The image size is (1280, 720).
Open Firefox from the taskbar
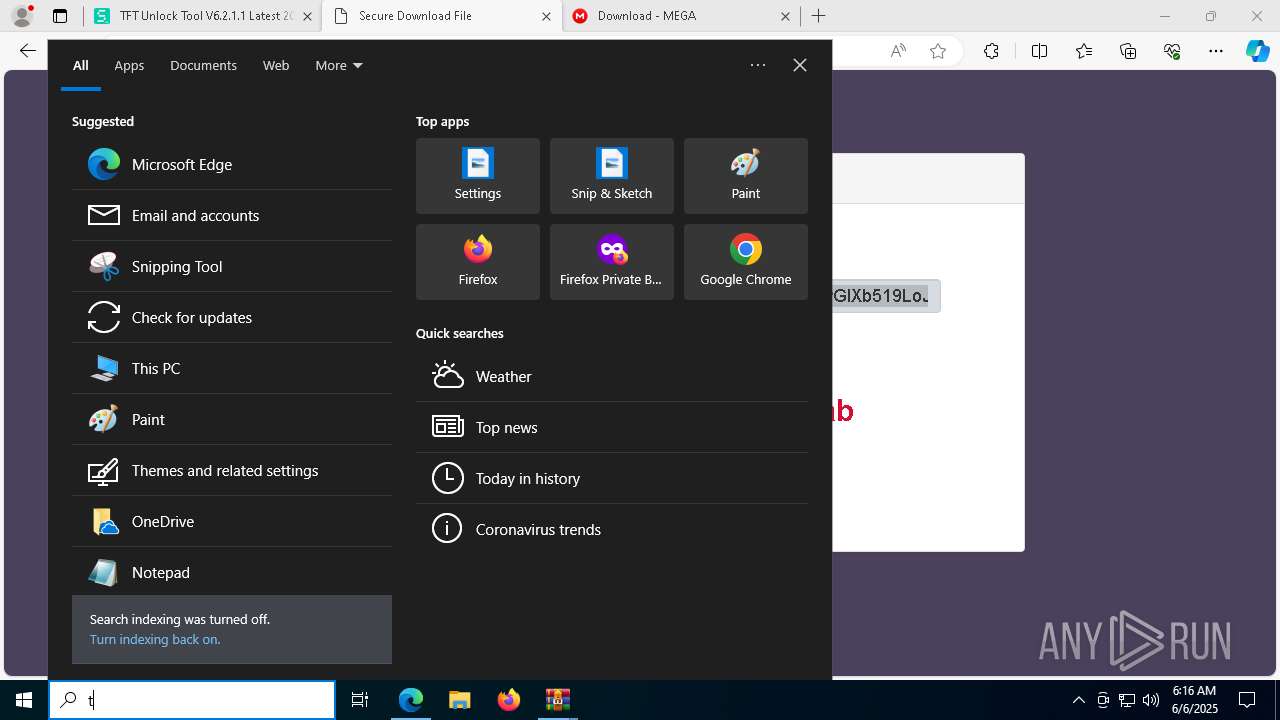(508, 700)
